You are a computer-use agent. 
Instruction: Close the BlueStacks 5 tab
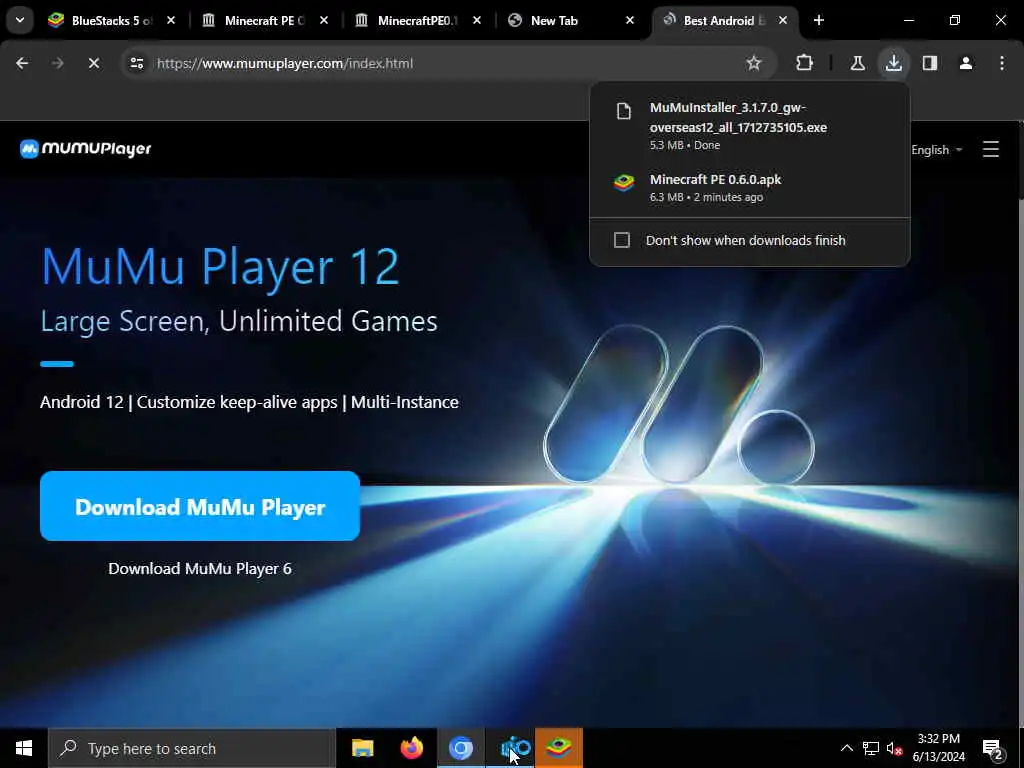pos(170,20)
